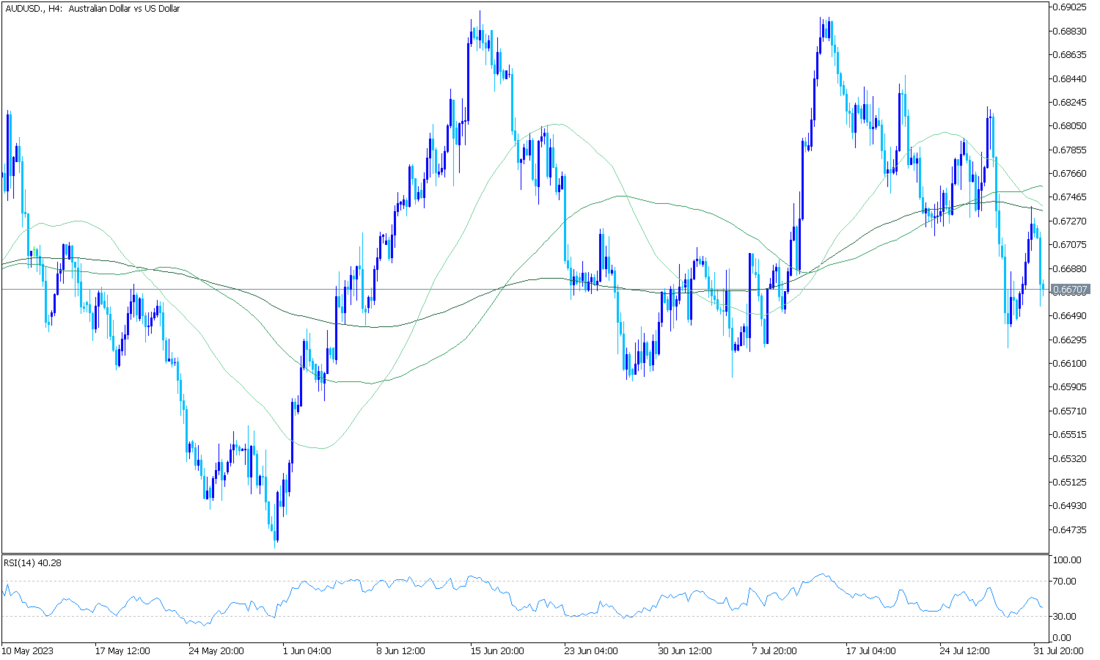Select the 24 May 20:00 time label
The width and height of the screenshot is (1100, 660).
(216, 651)
